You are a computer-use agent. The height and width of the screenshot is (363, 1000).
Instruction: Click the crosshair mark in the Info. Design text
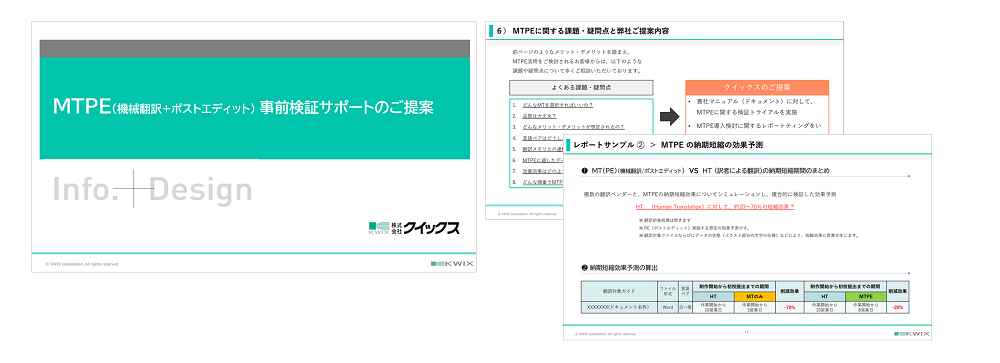[134, 188]
